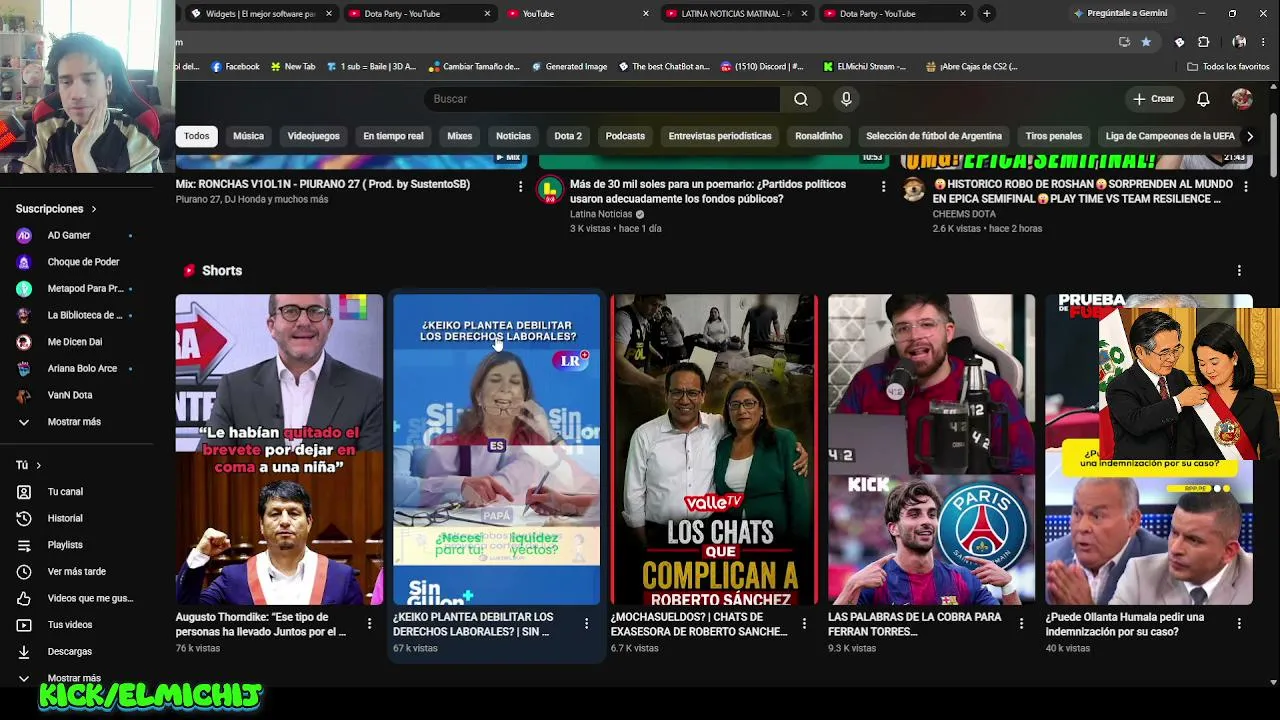Open Chrome's Extensions puzzle icon

[1203, 42]
